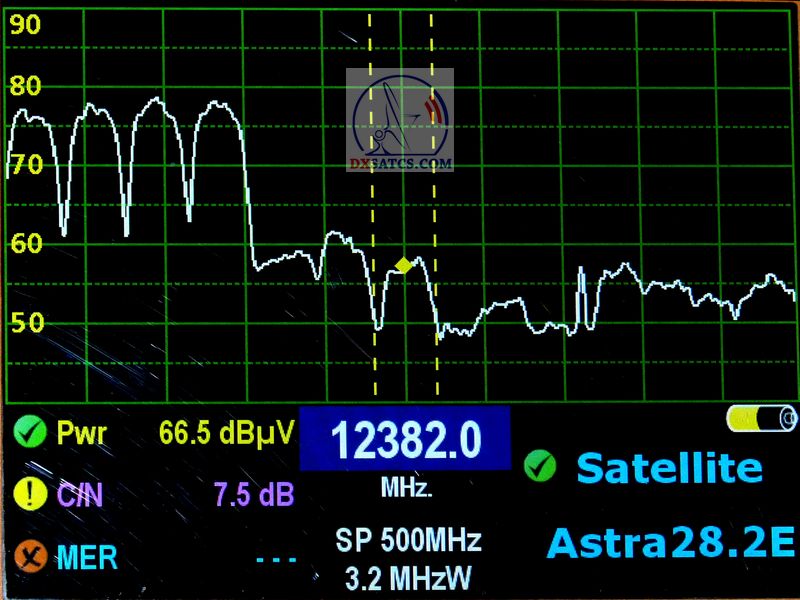Click the right yellow dashed bandwidth cursor
This screenshot has width=800, height=600.
click(x=433, y=200)
